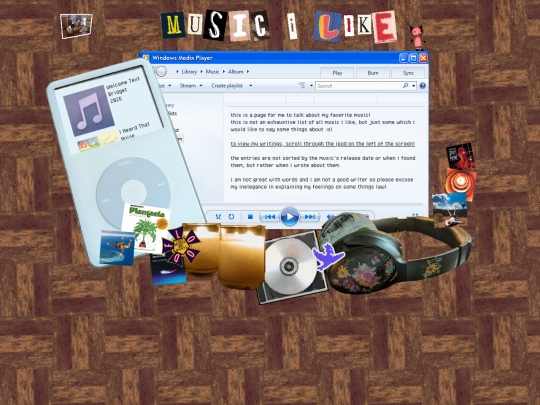Tap the forward arrows on iPod wheel
Image resolution: width=540 pixels, height=405 pixels.
162,185
